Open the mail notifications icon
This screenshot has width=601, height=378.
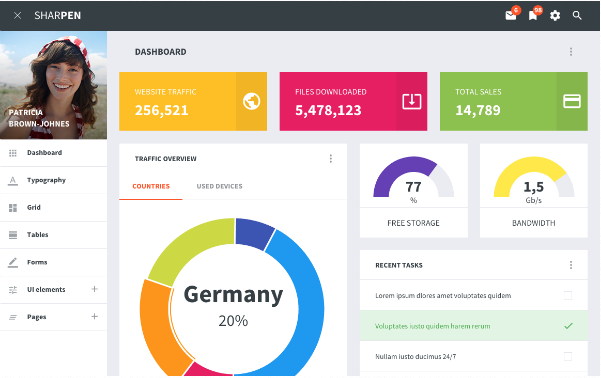[511, 15]
